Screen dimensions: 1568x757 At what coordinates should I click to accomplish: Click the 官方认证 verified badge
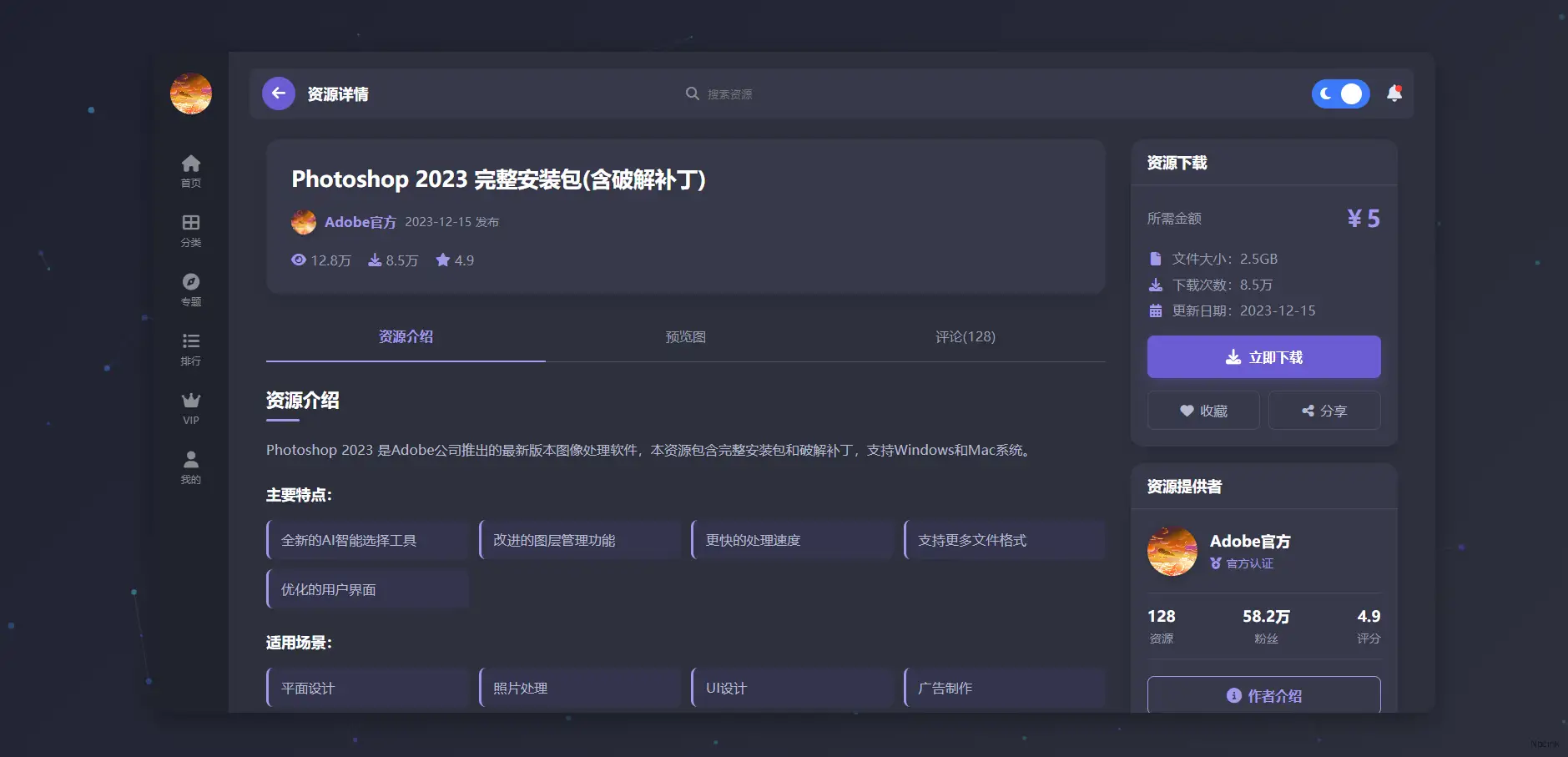(x=1244, y=563)
